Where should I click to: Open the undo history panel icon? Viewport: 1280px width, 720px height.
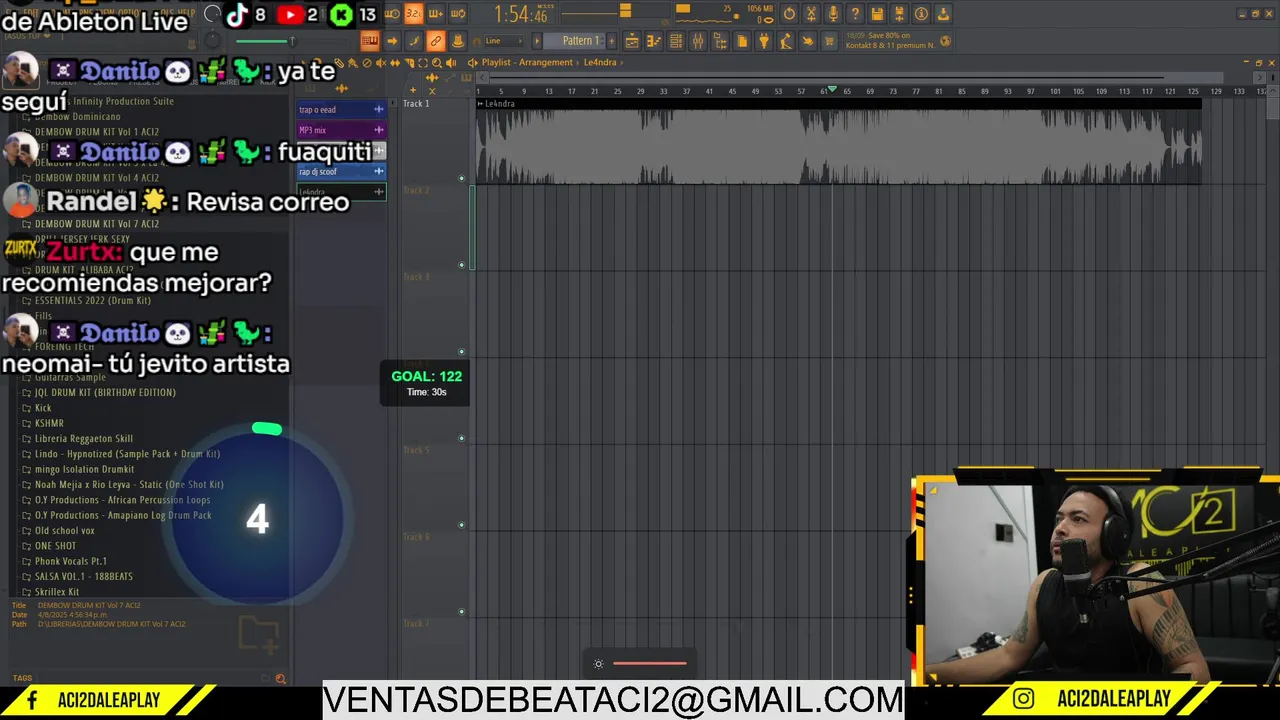click(x=789, y=14)
